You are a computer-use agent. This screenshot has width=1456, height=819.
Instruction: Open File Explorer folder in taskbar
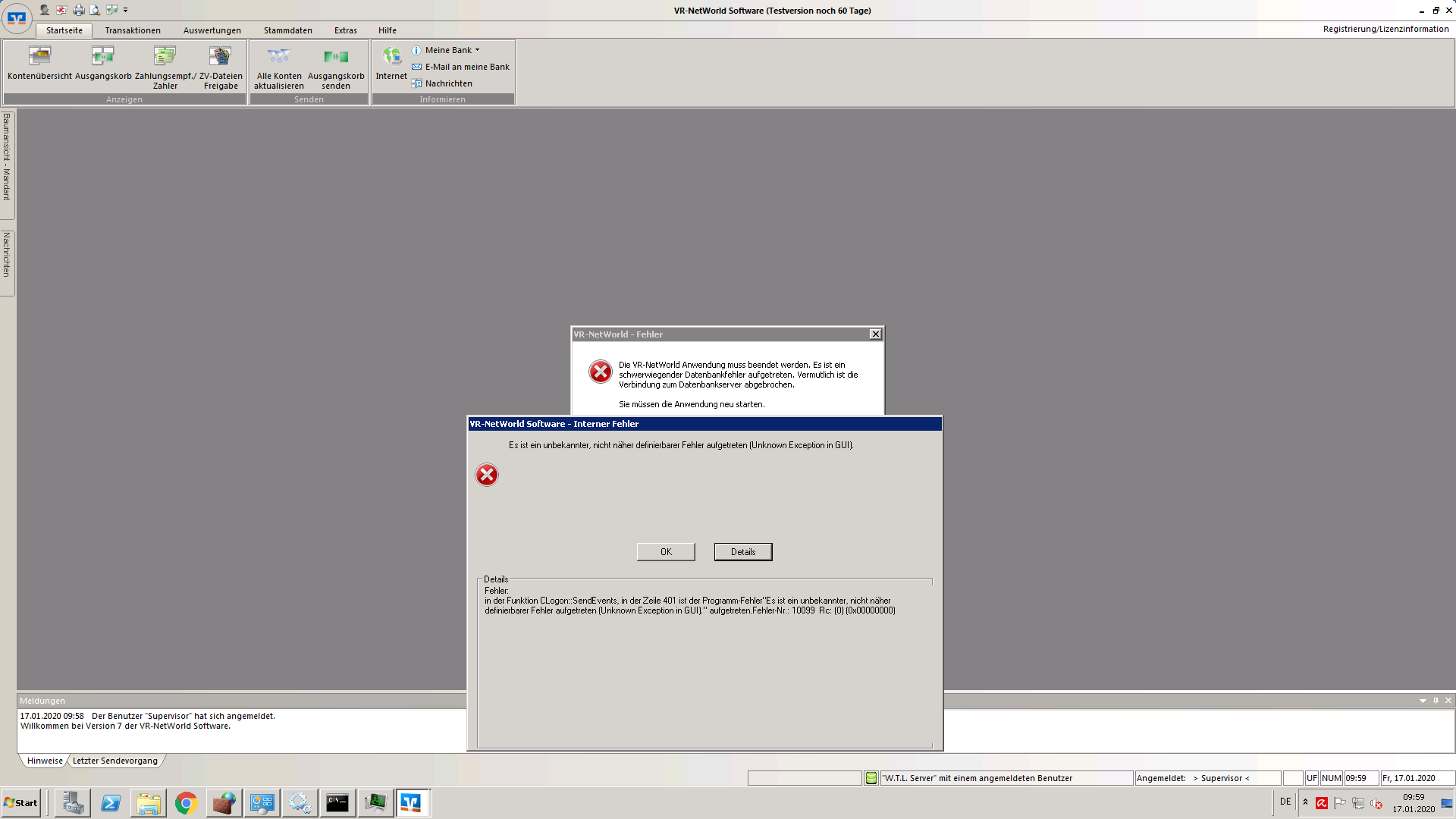[149, 803]
